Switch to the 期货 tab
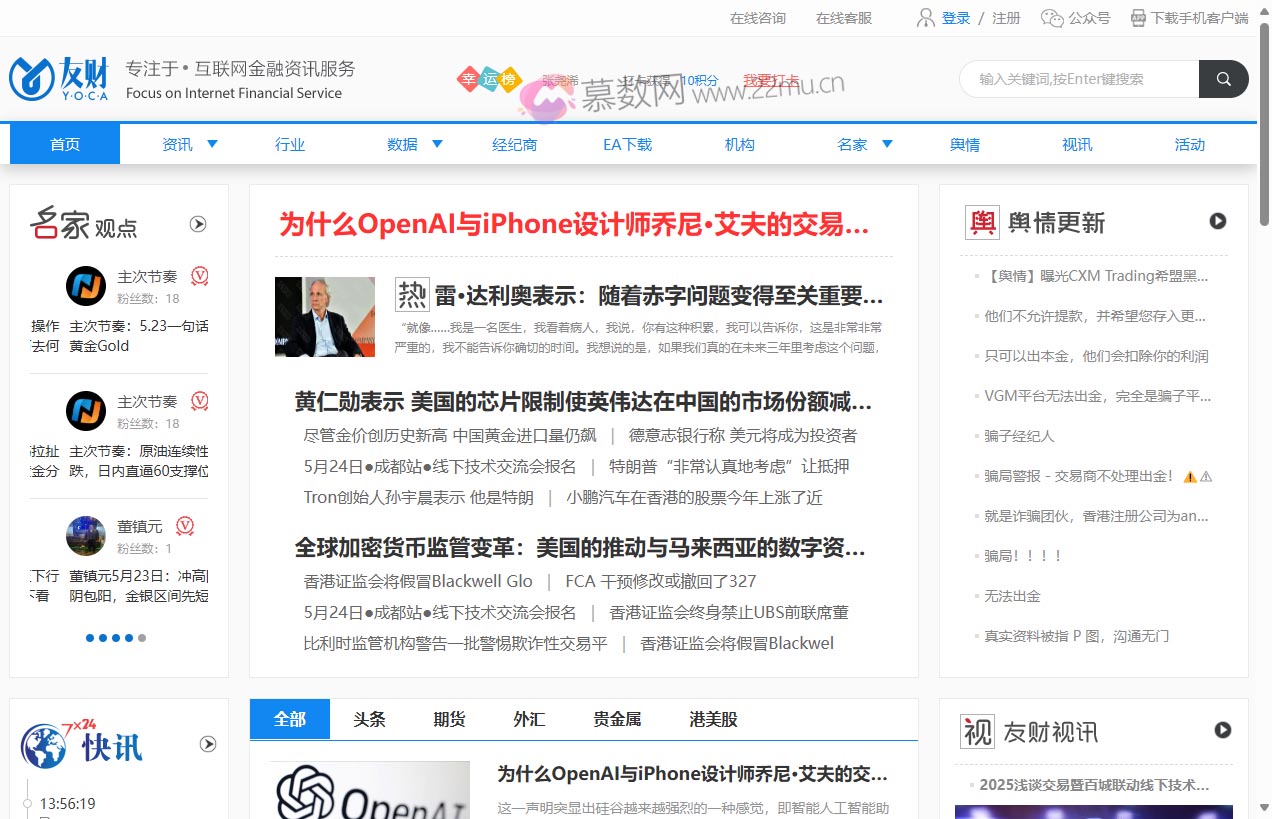The image size is (1272, 819). point(448,719)
